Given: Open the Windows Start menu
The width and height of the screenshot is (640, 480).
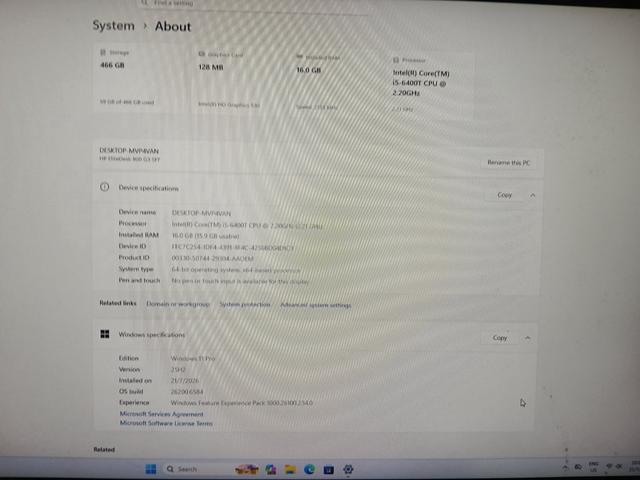Looking at the screenshot, I should click(151, 469).
